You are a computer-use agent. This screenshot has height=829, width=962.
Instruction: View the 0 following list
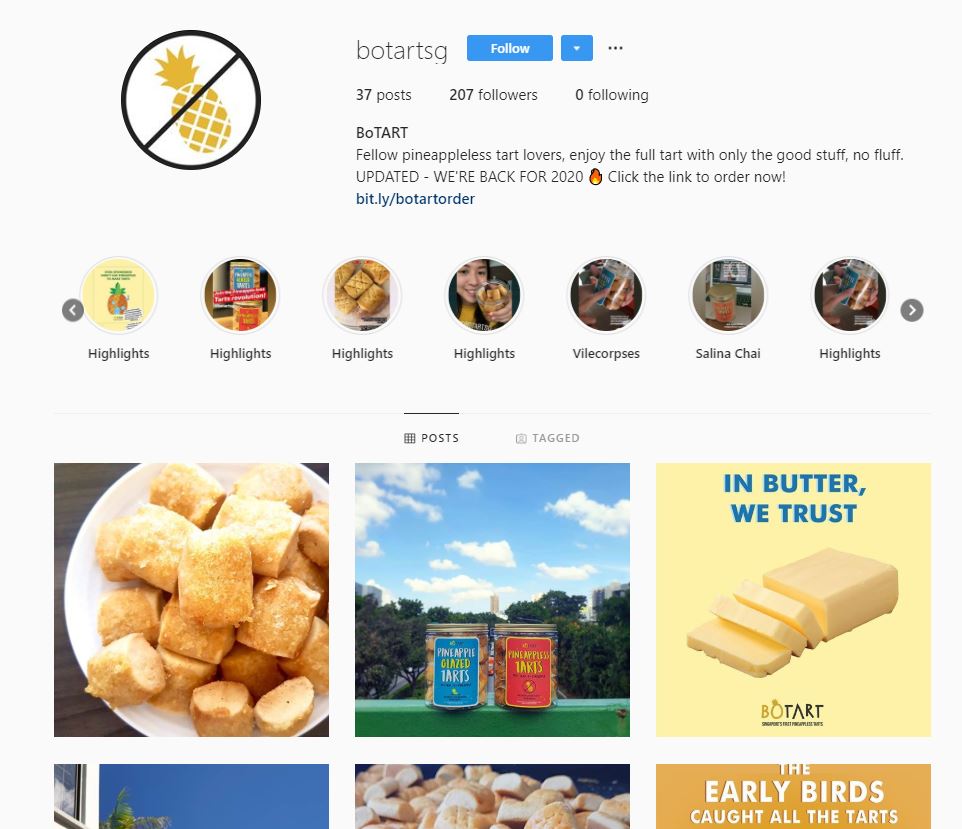coord(612,95)
